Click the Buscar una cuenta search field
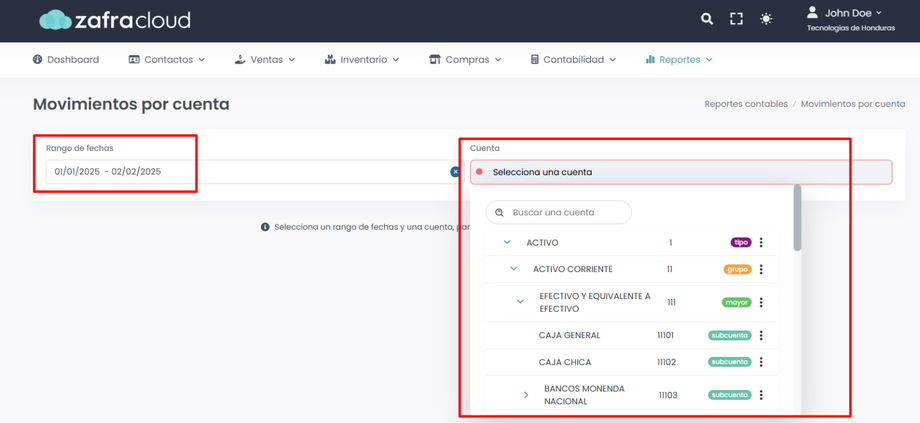Screen dimensions: 920x423 559,212
